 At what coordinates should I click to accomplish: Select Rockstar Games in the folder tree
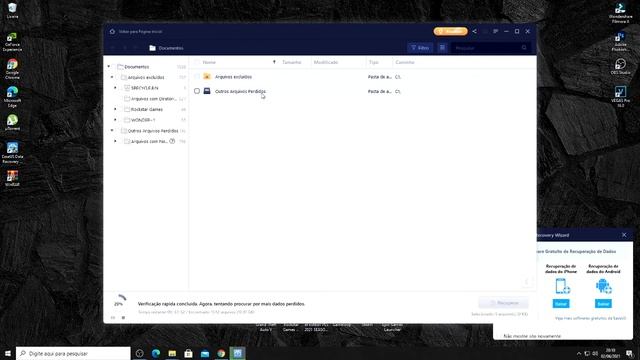tap(147, 109)
